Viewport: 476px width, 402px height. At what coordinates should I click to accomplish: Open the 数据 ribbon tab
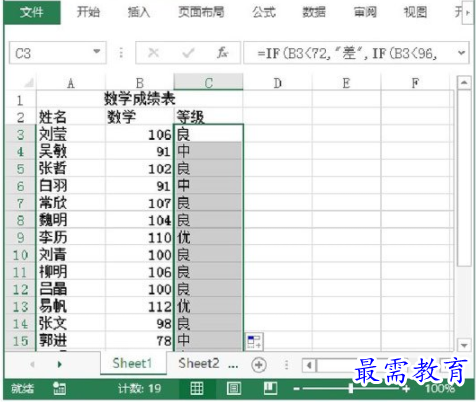coord(314,12)
